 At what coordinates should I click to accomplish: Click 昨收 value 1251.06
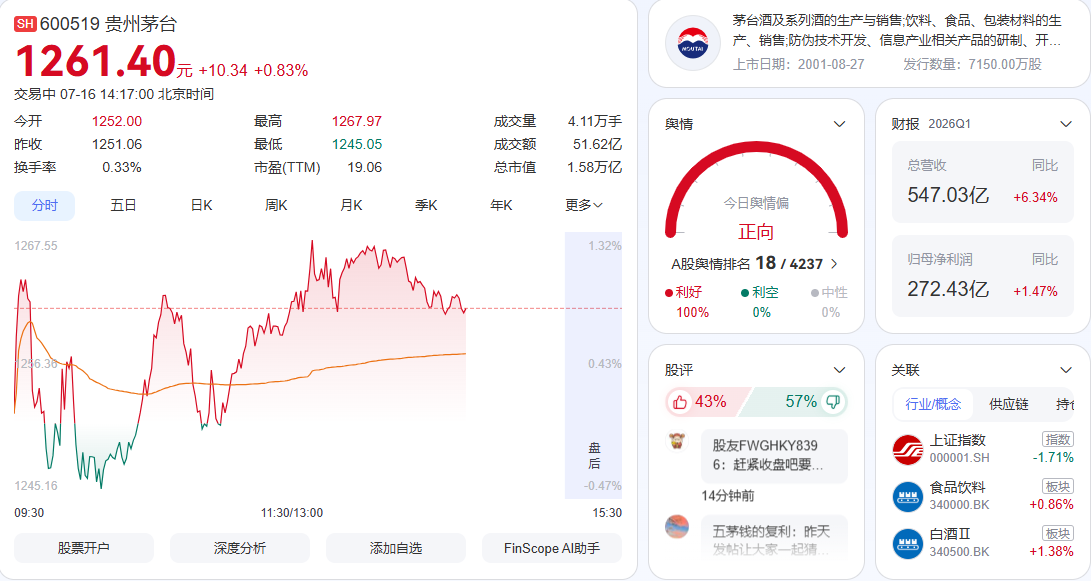(117, 144)
